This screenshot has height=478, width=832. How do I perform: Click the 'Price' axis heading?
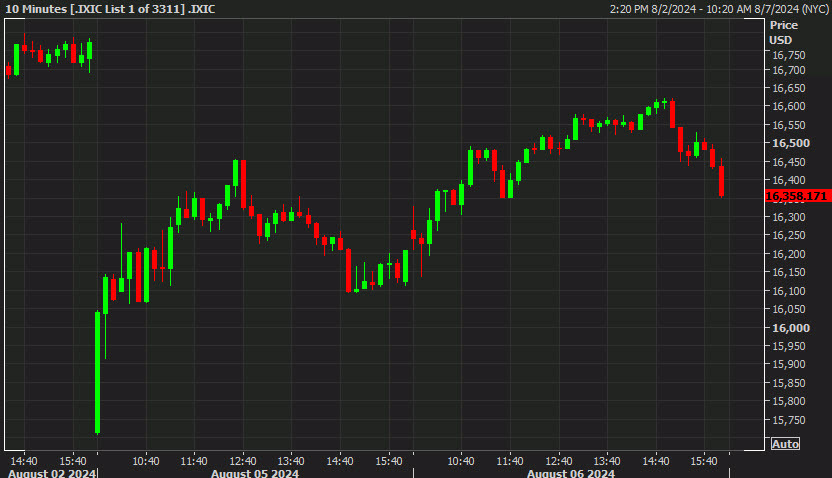[x=784, y=25]
